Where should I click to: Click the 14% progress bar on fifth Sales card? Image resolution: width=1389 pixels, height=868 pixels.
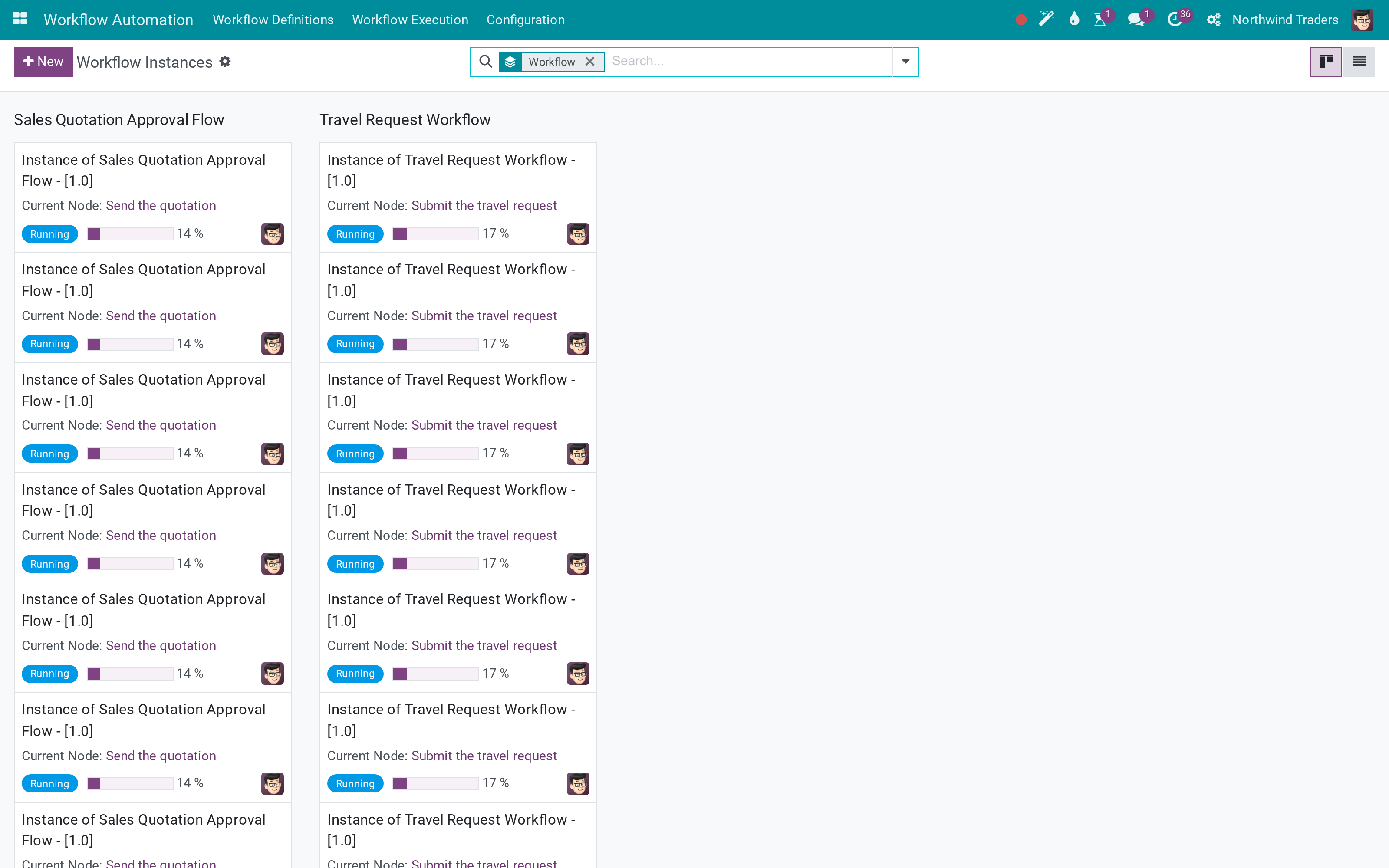pyautogui.click(x=130, y=674)
